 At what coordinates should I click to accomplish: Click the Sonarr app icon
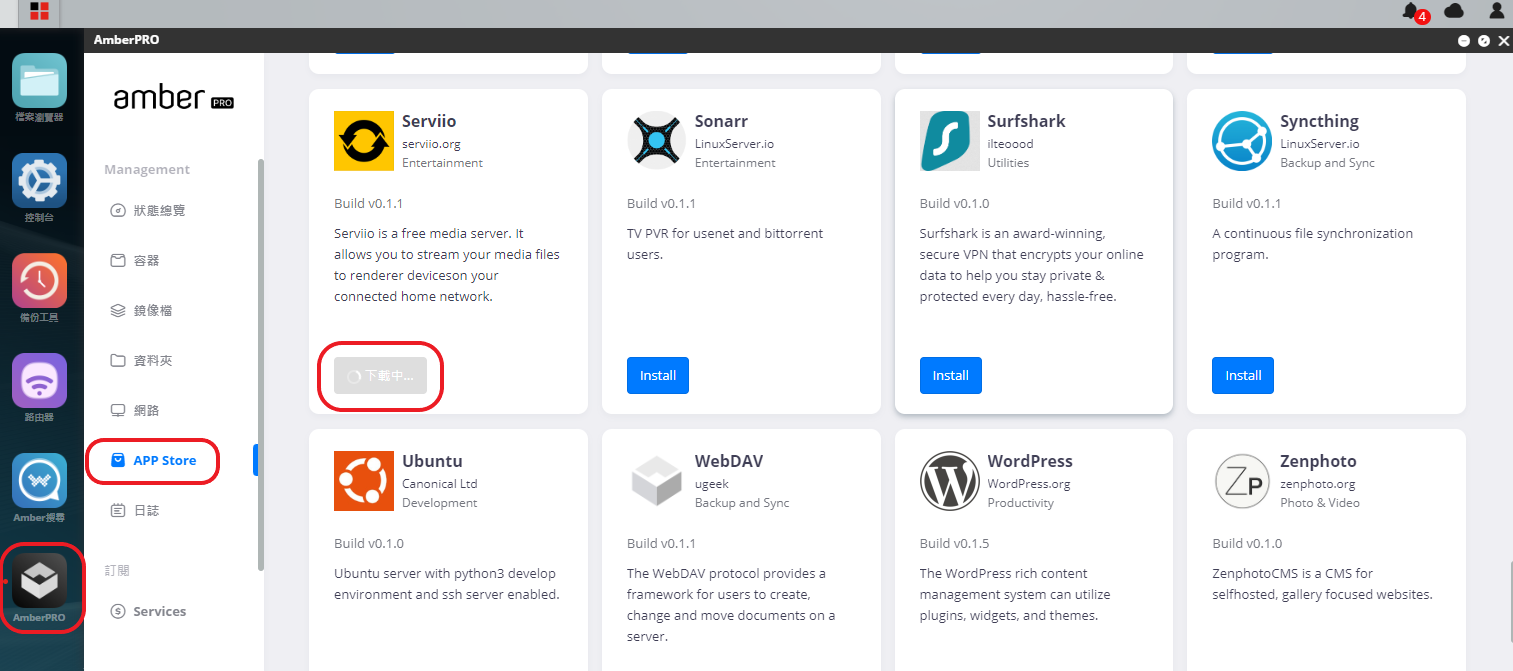657,141
